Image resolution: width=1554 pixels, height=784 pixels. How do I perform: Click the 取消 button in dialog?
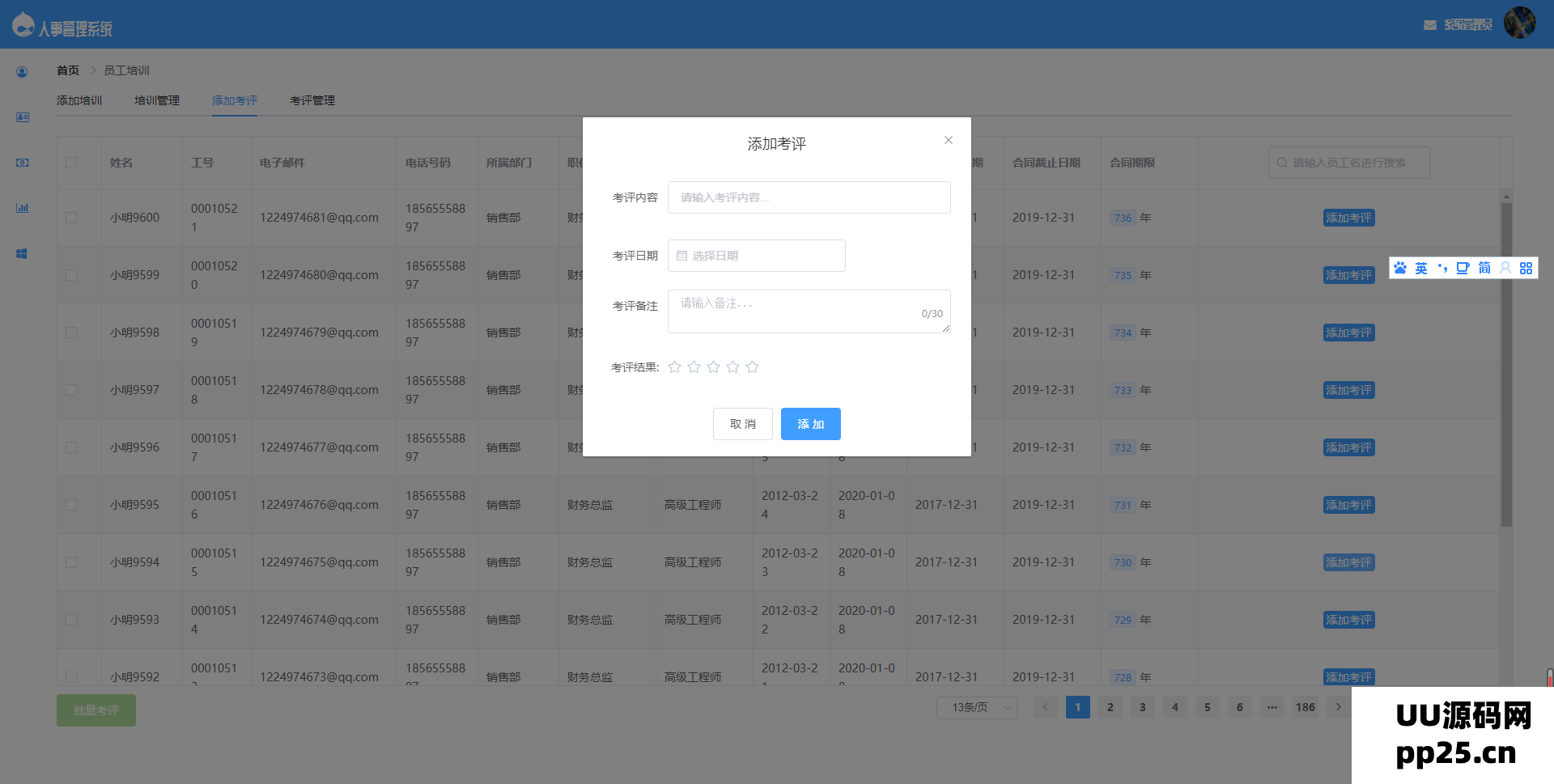742,424
